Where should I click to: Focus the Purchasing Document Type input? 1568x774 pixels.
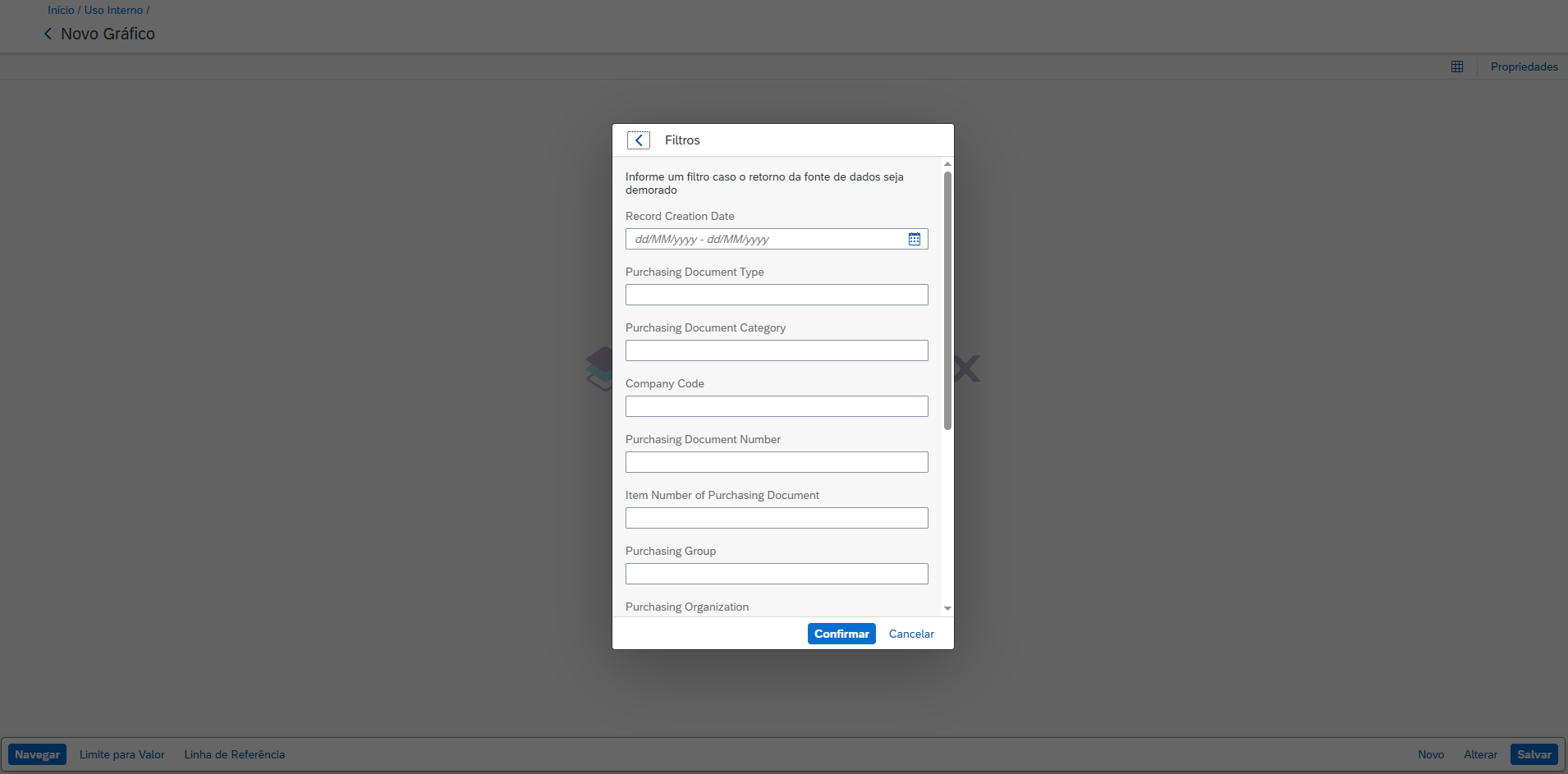777,295
